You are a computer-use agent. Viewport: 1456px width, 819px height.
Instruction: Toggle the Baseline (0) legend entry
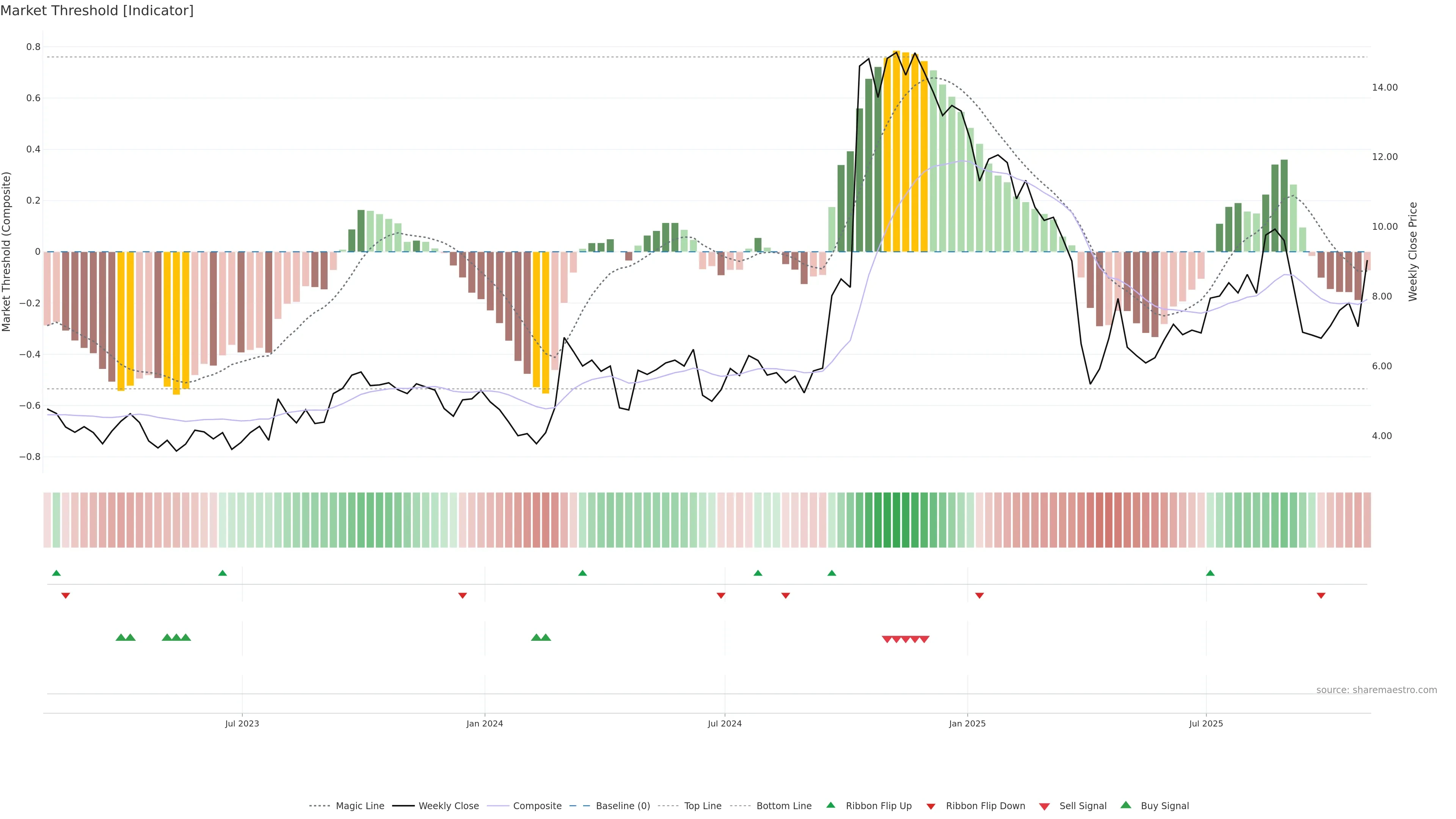[x=623, y=806]
